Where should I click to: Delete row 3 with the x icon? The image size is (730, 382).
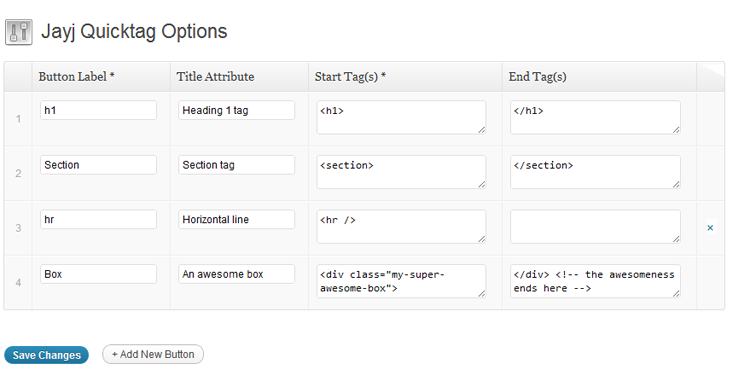[x=710, y=228]
